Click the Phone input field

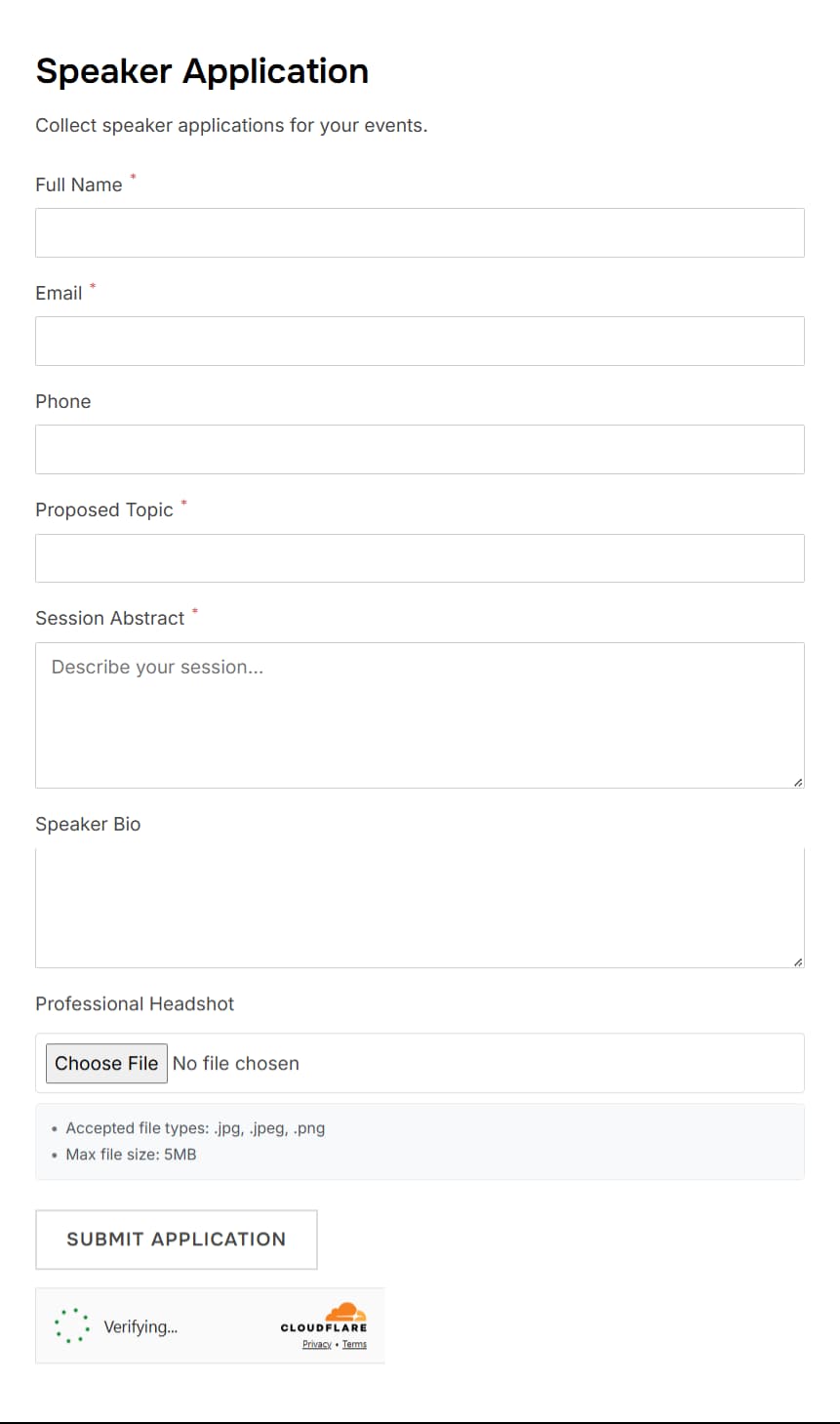pos(420,449)
